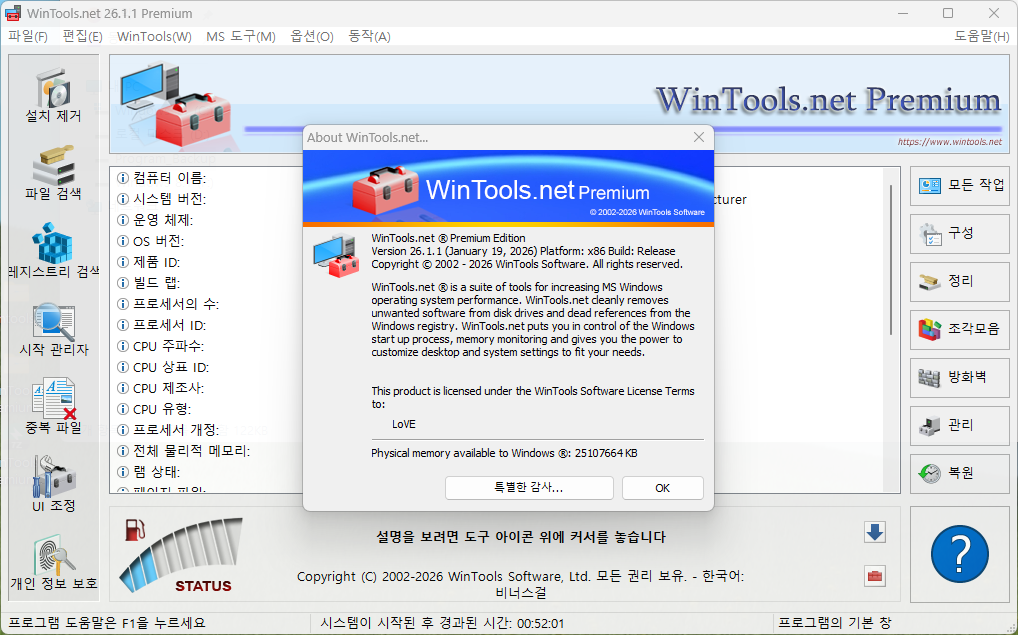Click the system uptime status bar entry

click(x=442, y=623)
